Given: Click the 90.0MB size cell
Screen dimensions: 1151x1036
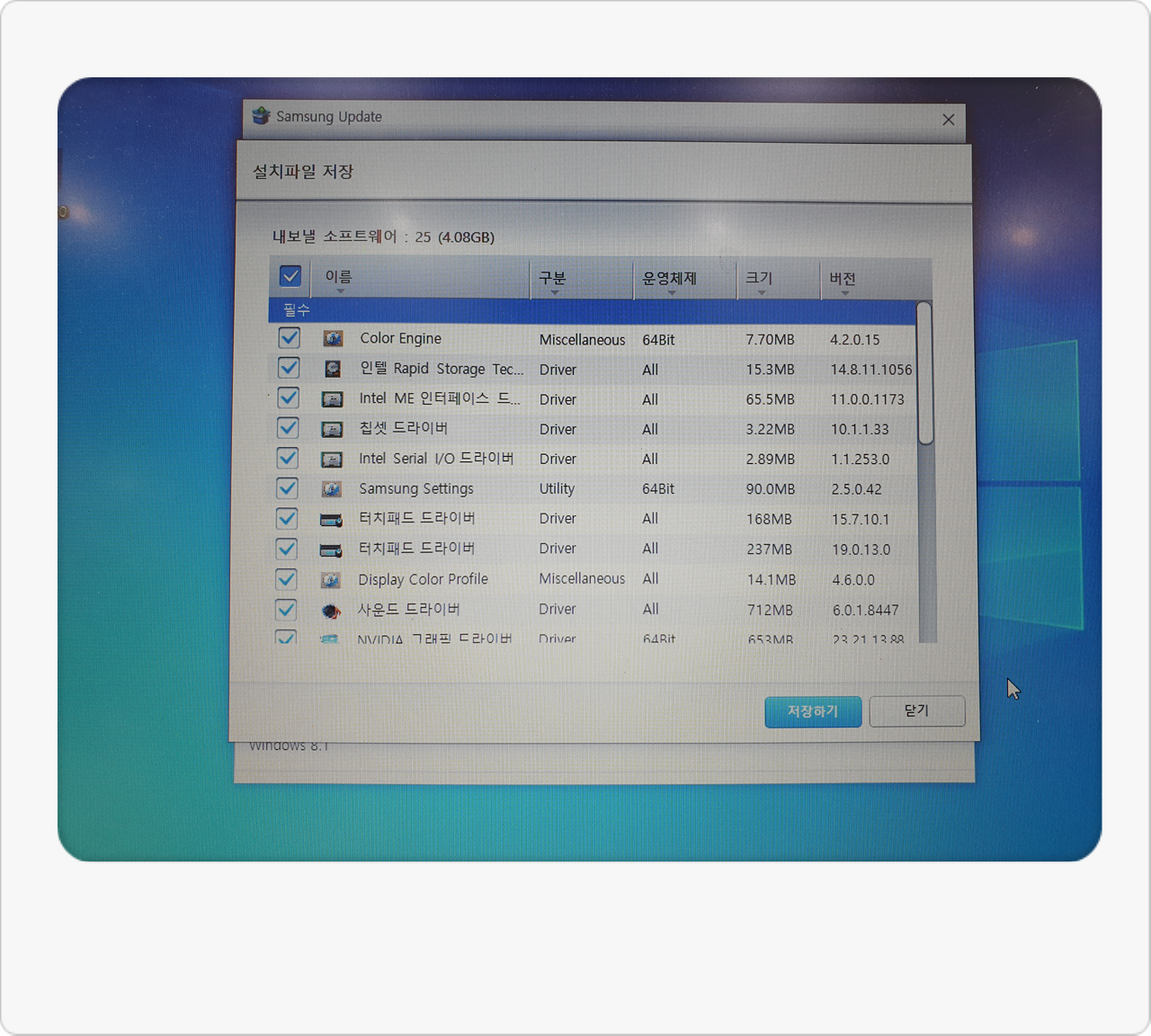Looking at the screenshot, I should click(771, 489).
